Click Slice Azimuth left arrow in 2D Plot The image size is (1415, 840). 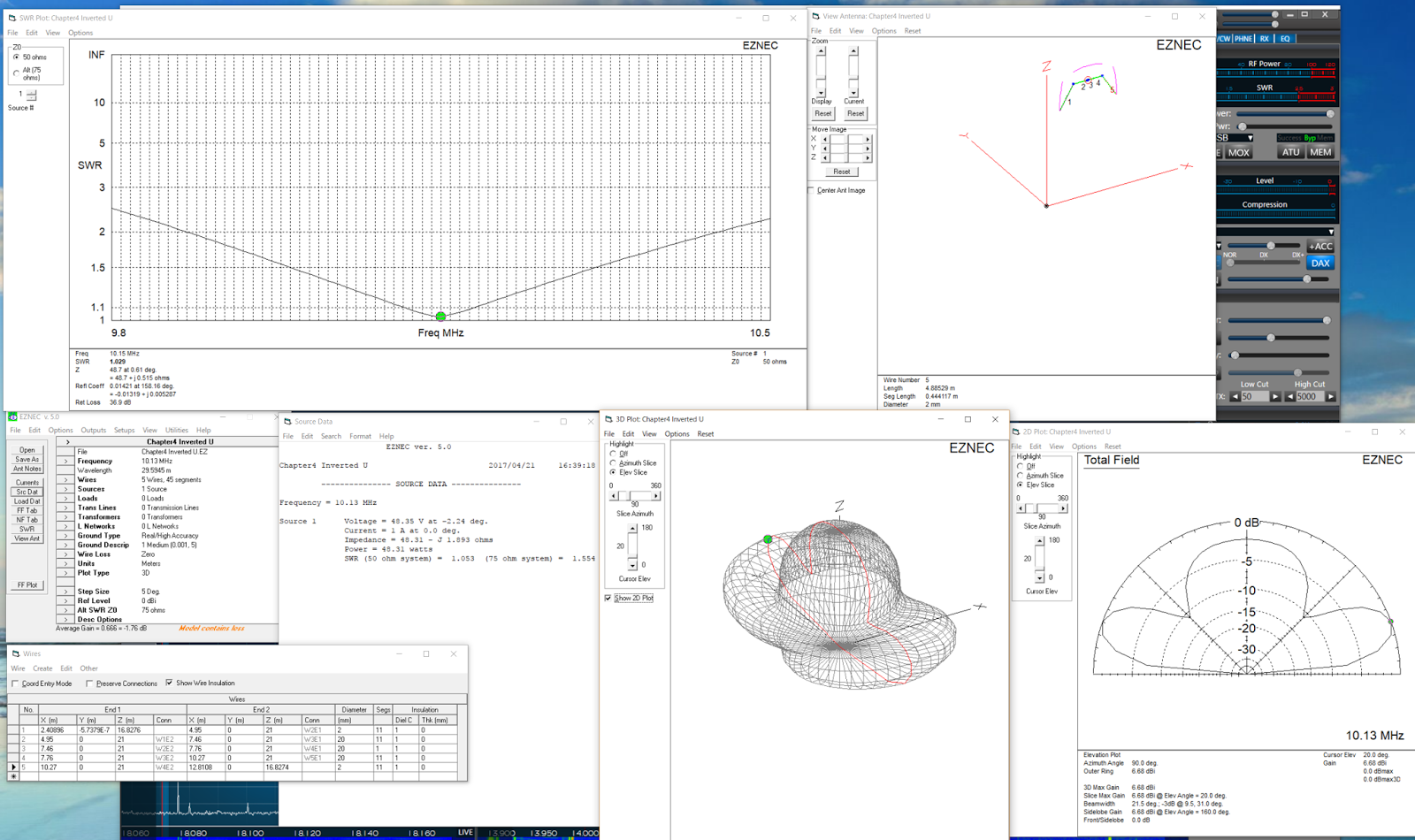1021,508
